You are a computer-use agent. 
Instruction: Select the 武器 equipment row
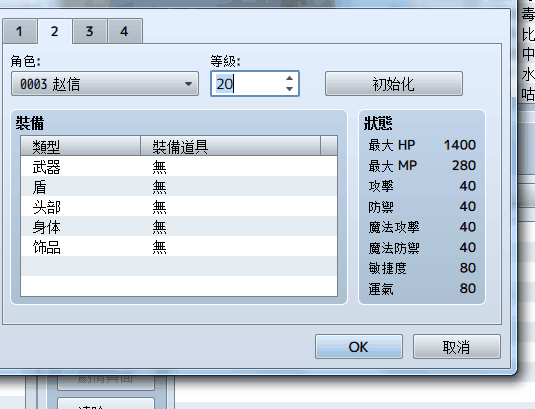[179, 166]
